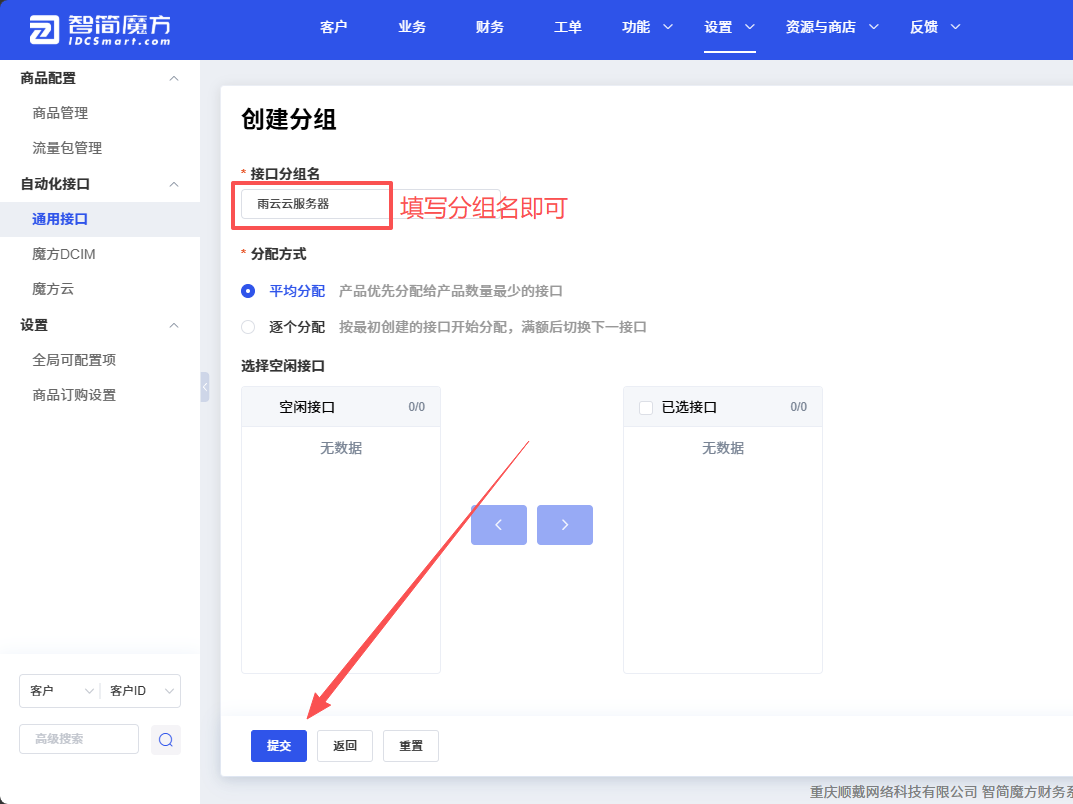Select the 逐个分配 radio option

click(248, 327)
